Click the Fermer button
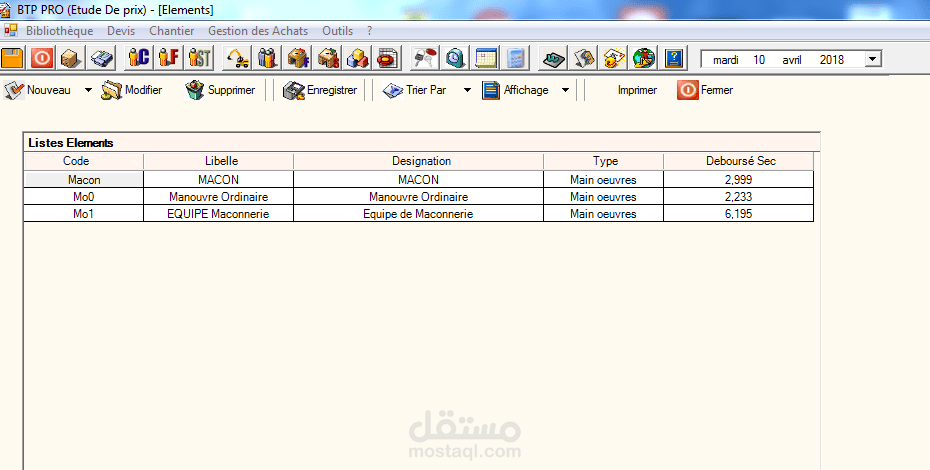This screenshot has width=930, height=470. tap(705, 90)
